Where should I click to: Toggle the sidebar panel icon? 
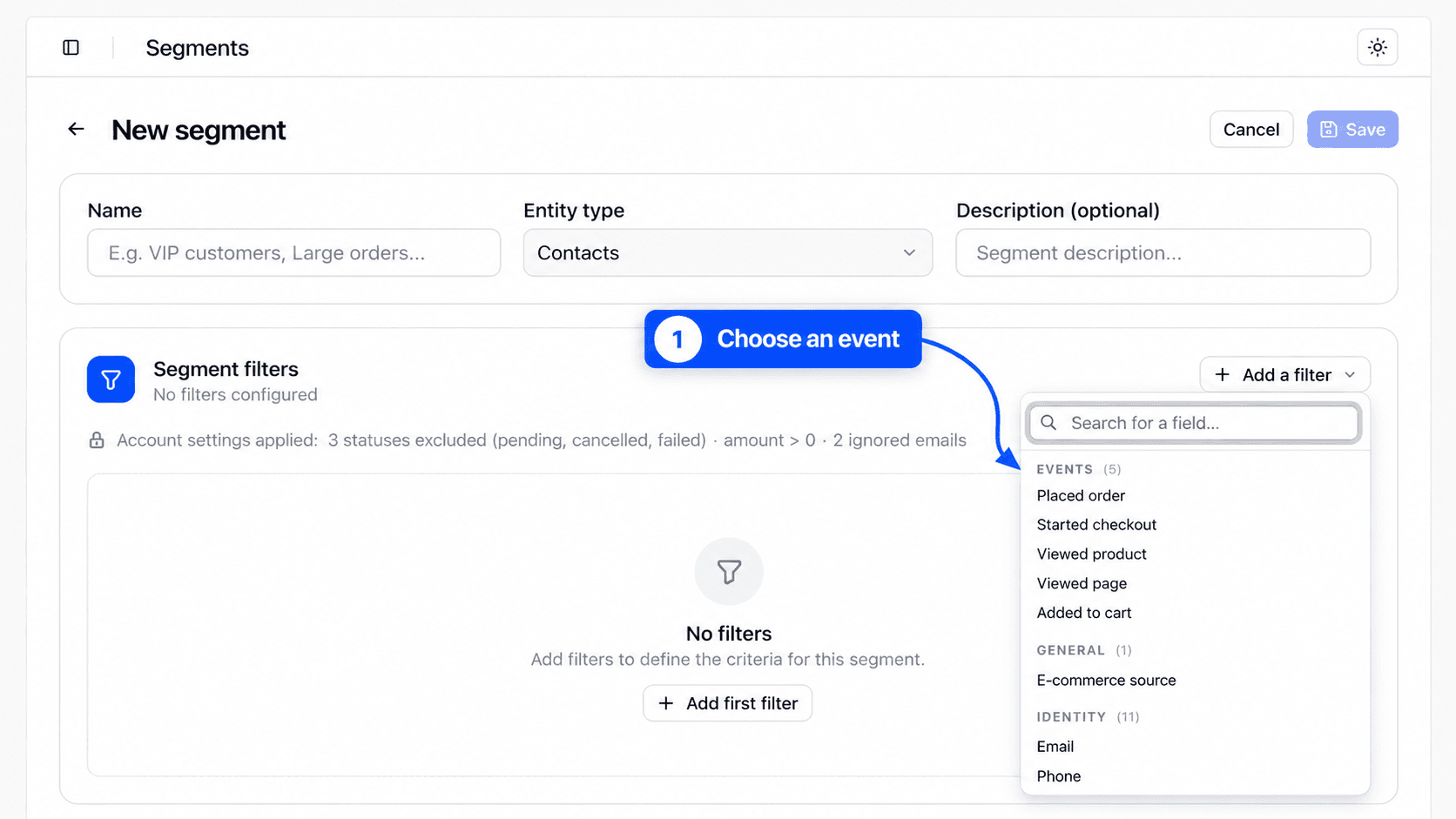[71, 48]
